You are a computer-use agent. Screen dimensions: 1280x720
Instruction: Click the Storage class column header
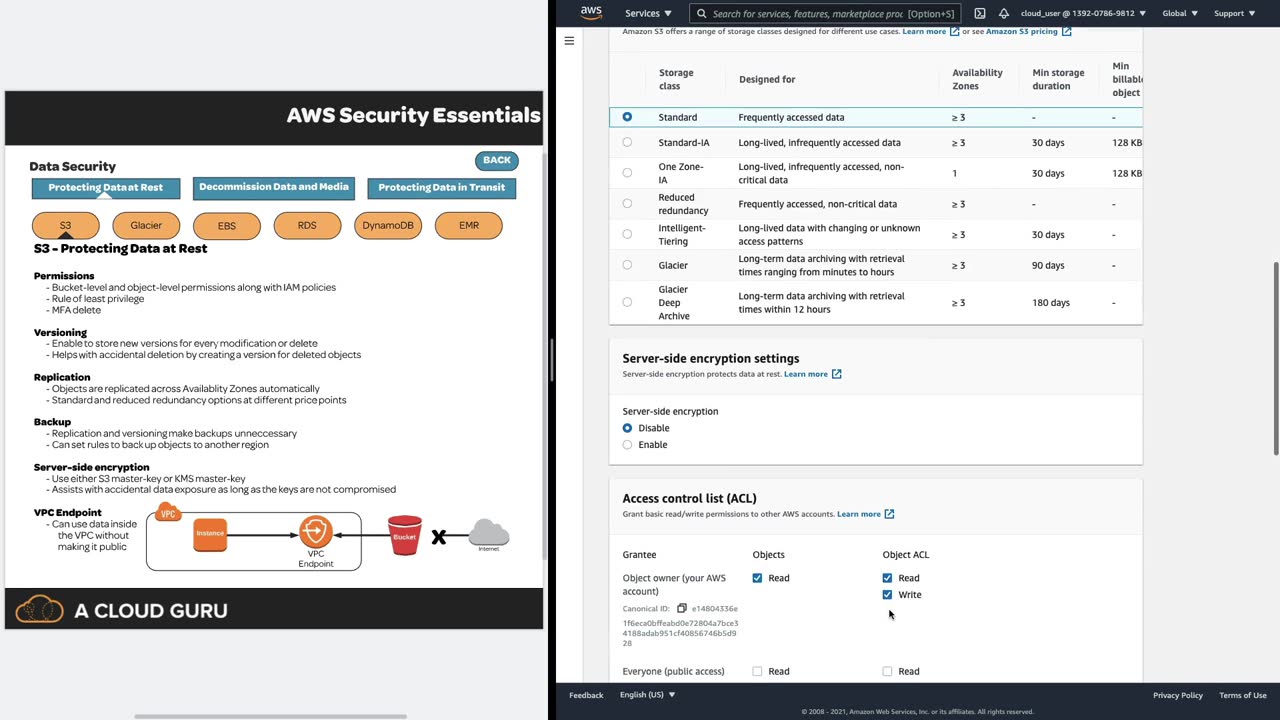tap(676, 79)
